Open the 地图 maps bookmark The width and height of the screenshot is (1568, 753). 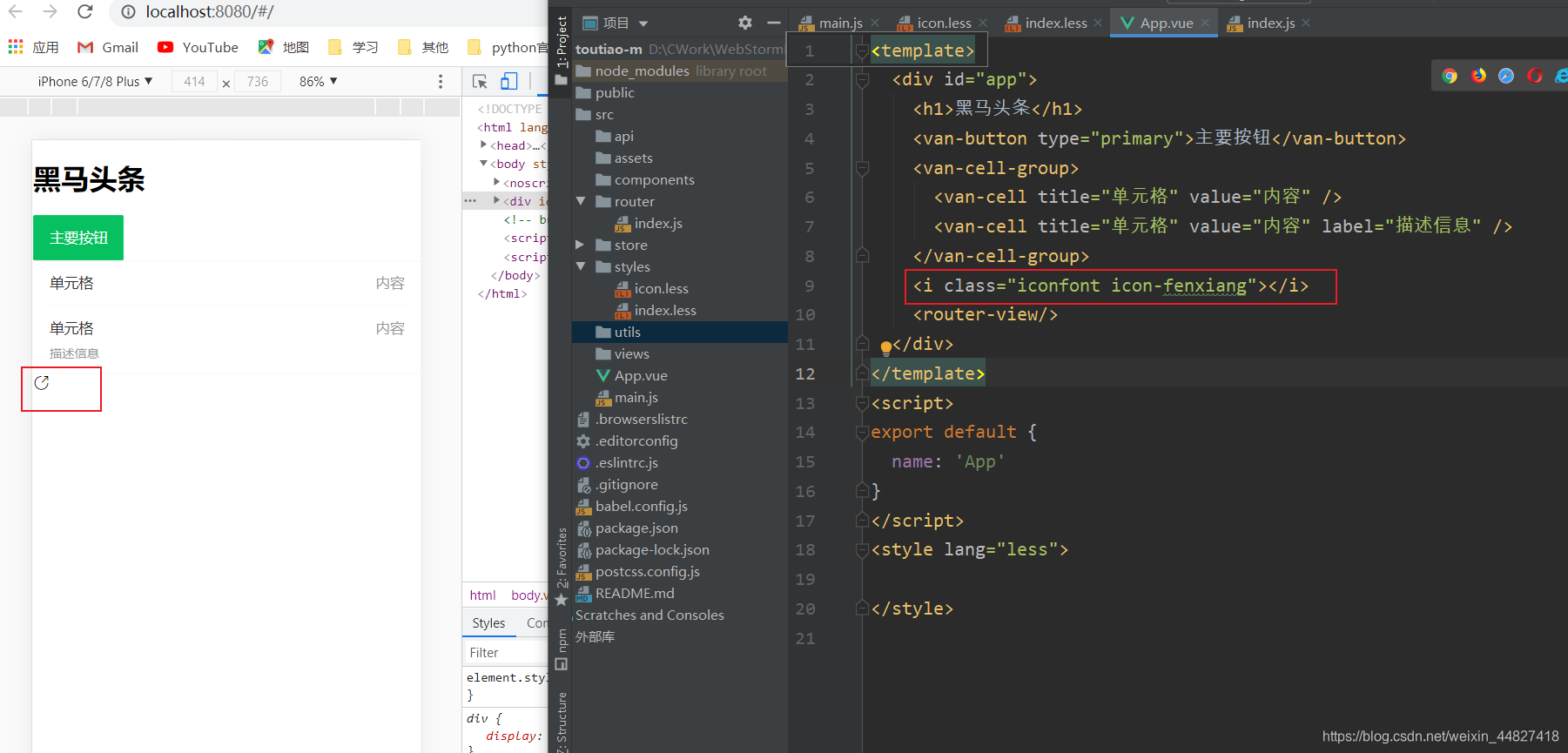(284, 47)
